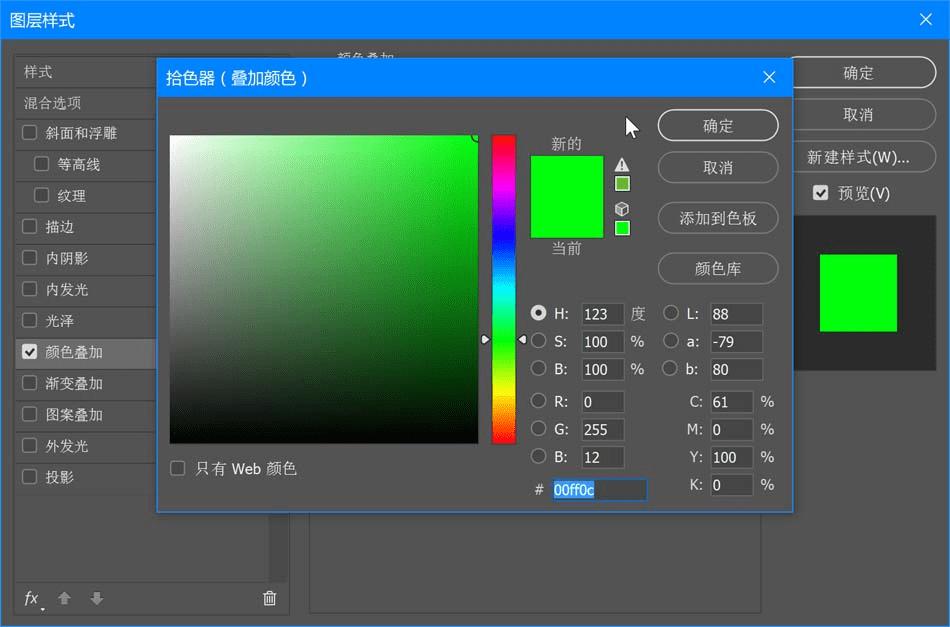Click the S saturation value field
950x627 pixels.
point(602,342)
